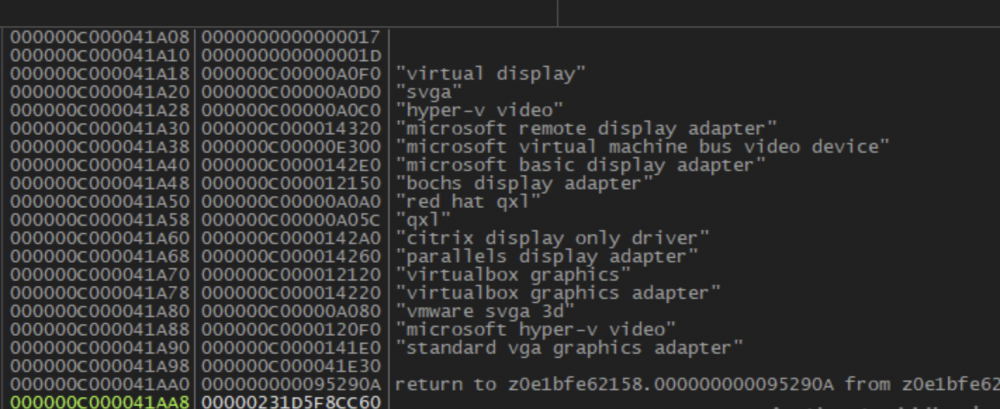Select "microsoft basic display adapter" comment
This screenshot has width=1000, height=409.
tap(580, 165)
